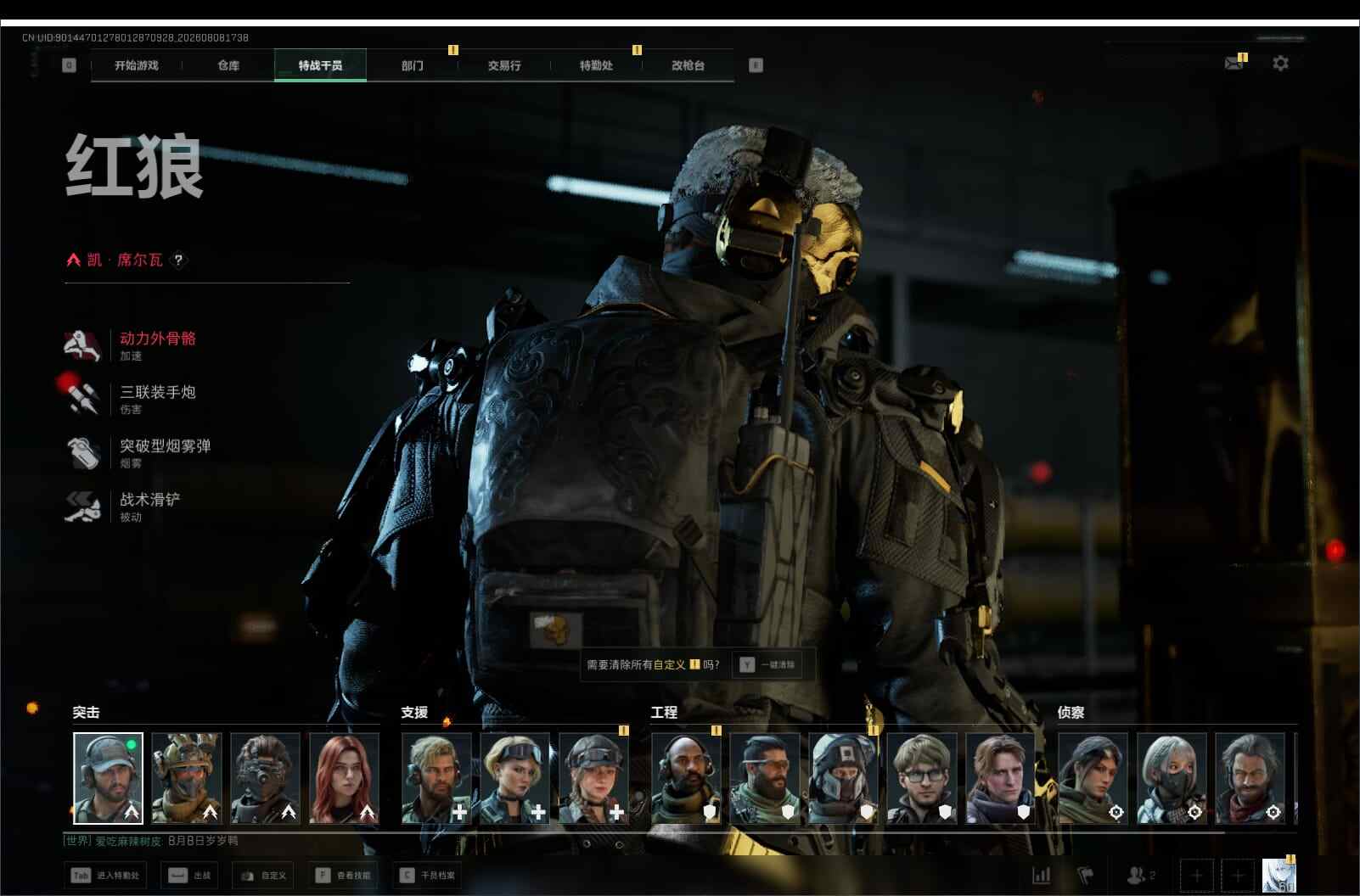Screen dimensions: 1360x896
Task: Click the Q key previous-tab icon
Action: point(70,65)
